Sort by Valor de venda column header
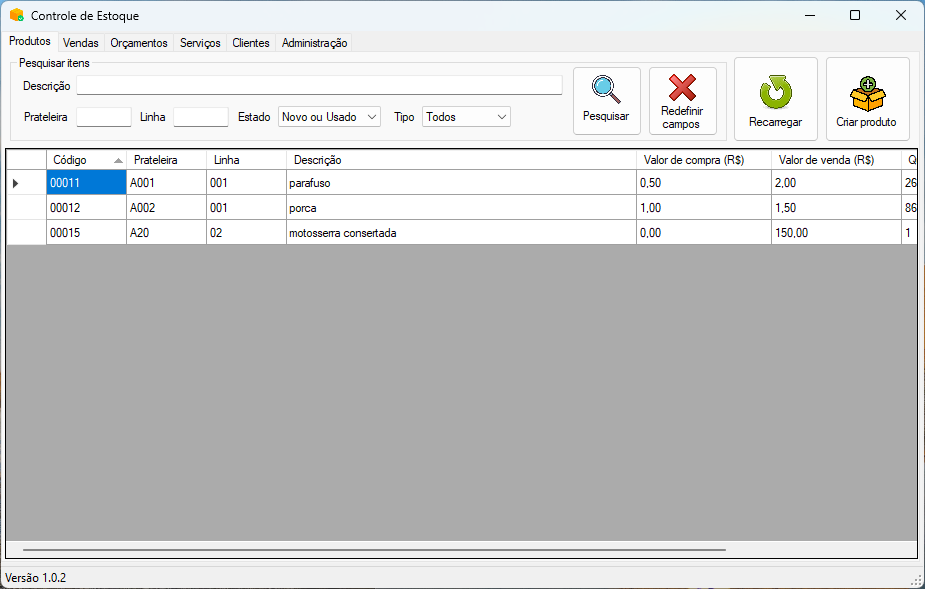 [x=835, y=160]
